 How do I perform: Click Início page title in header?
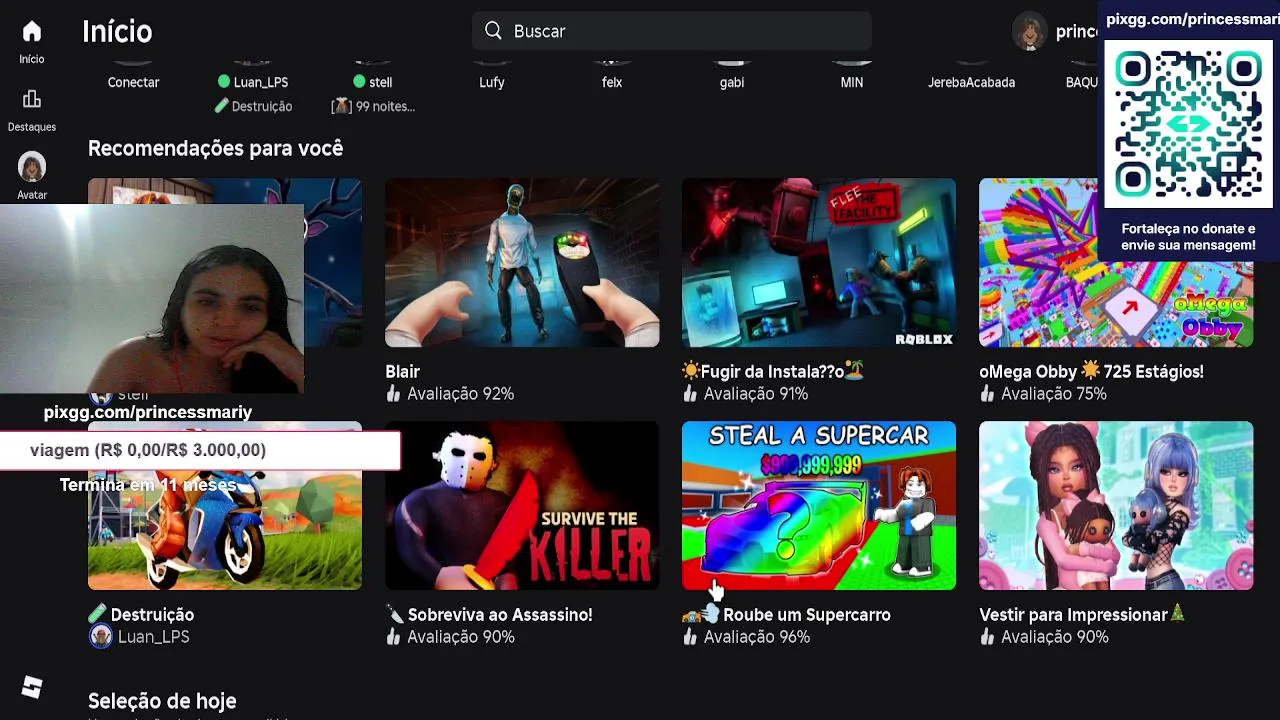point(117,31)
